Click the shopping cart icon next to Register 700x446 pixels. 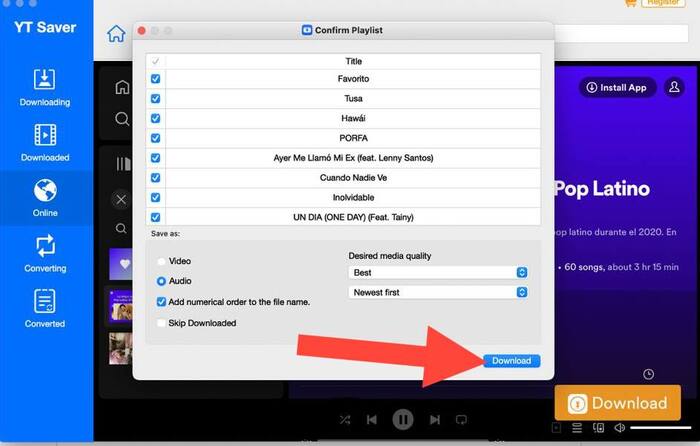pyautogui.click(x=631, y=3)
